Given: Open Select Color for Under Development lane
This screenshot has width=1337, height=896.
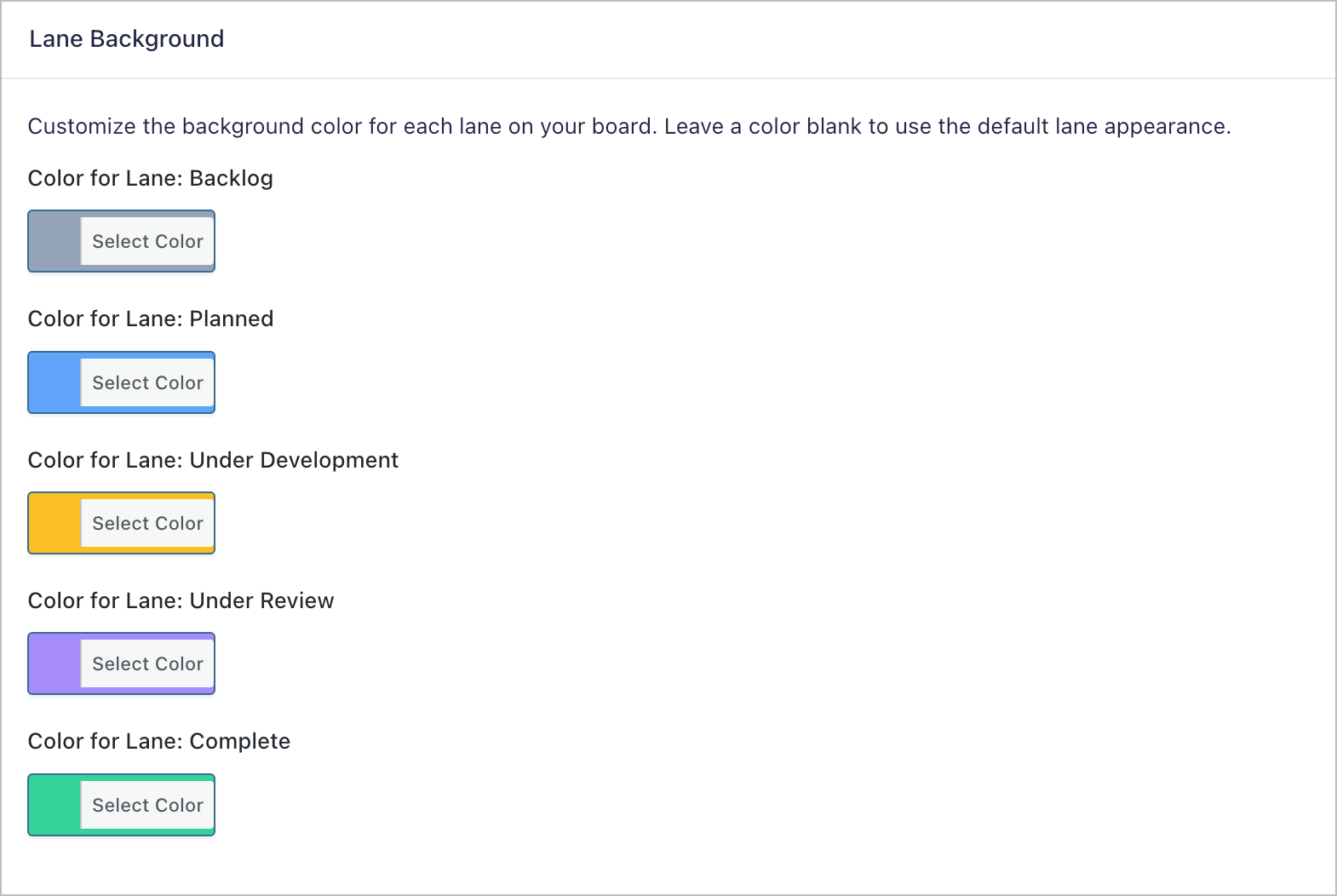Looking at the screenshot, I should point(147,523).
